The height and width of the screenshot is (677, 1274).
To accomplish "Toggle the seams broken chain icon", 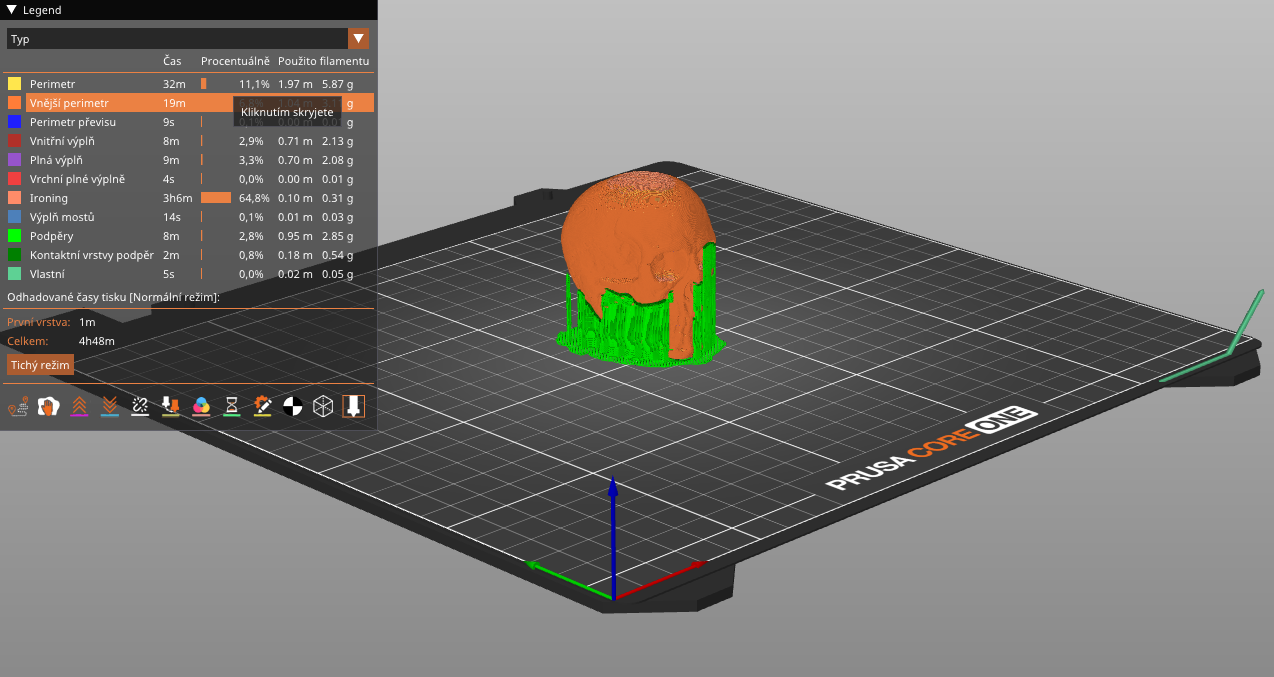I will click(140, 406).
